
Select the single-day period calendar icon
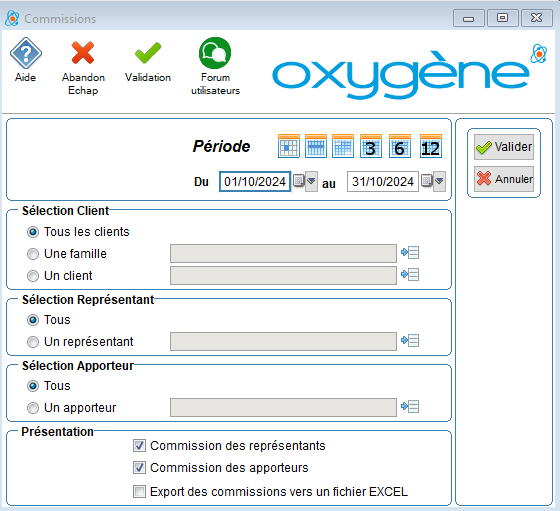click(289, 146)
